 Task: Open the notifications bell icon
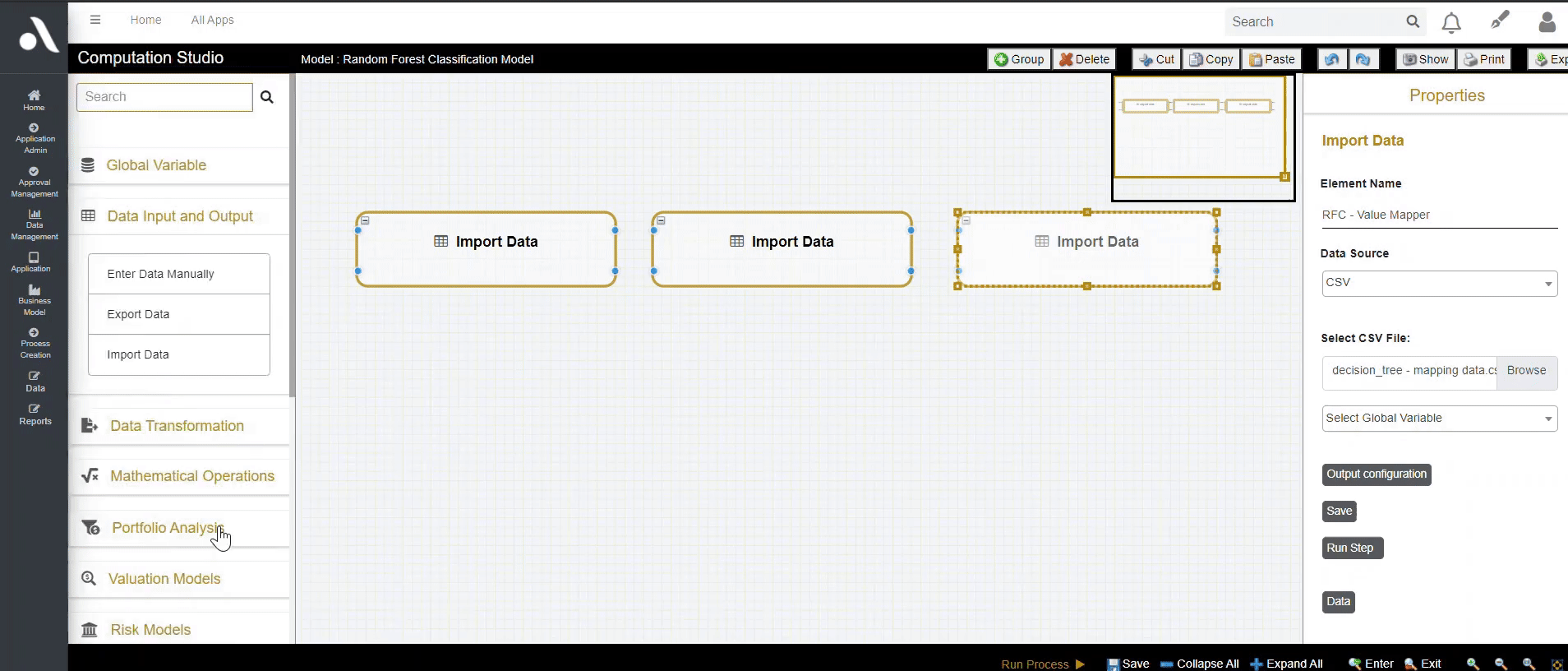click(1451, 22)
